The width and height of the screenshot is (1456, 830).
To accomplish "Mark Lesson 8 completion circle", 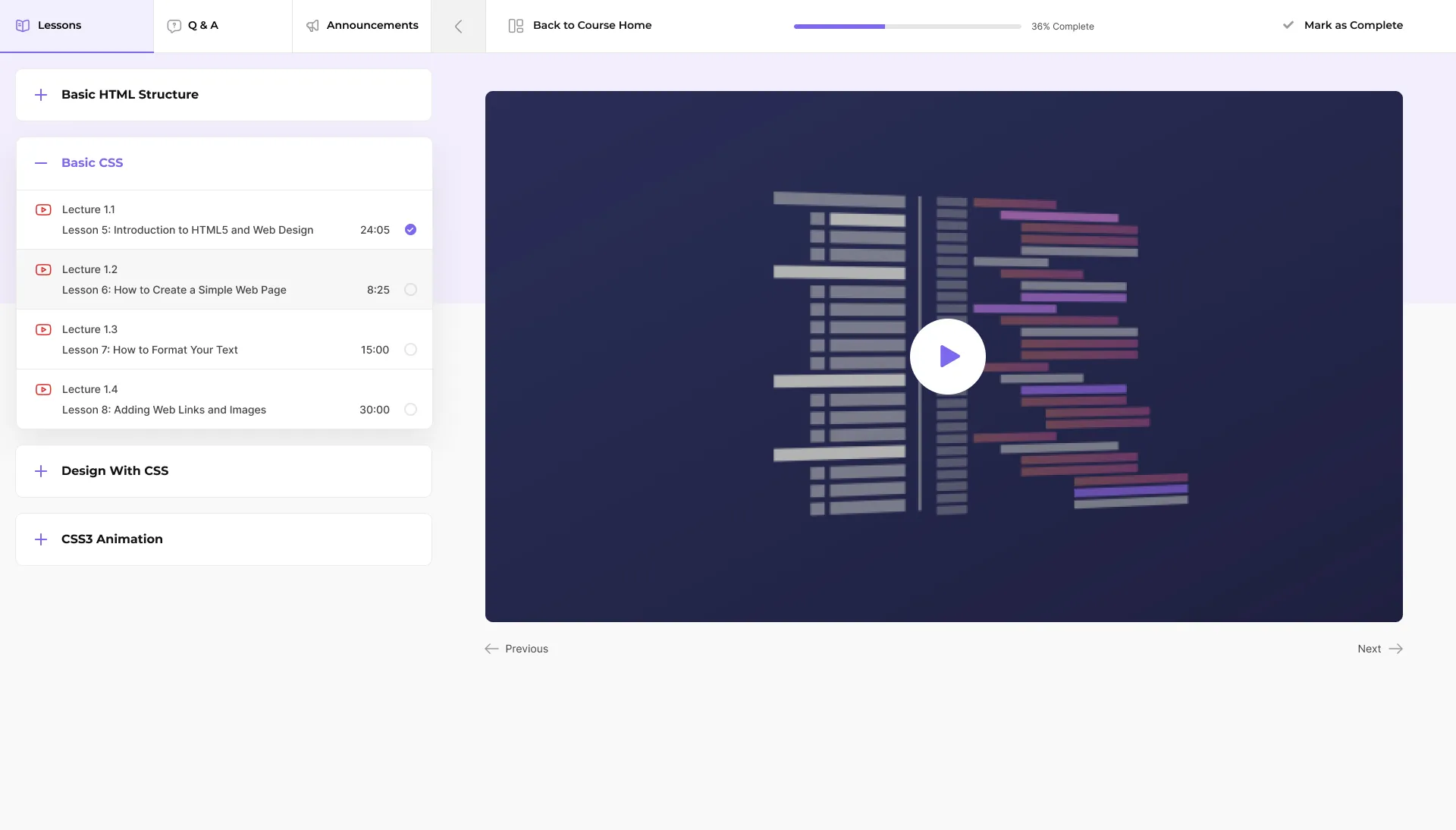I will [410, 410].
